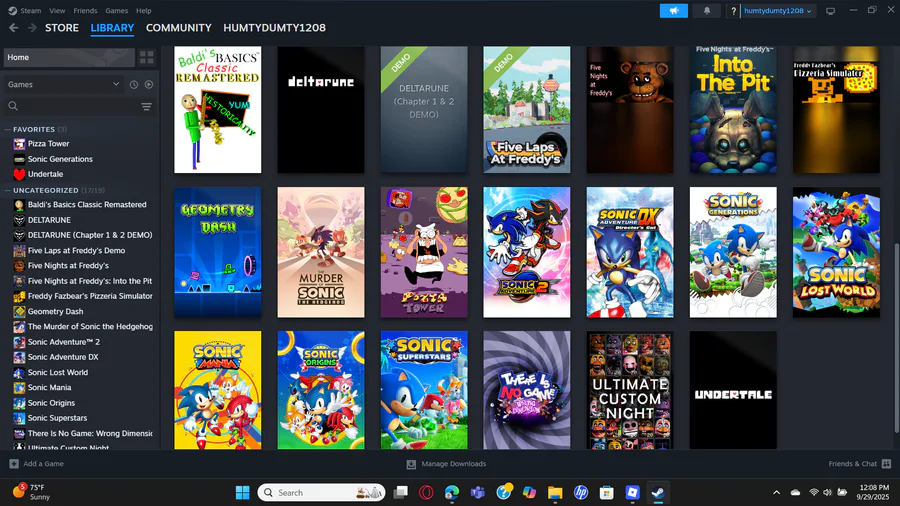Open the View menu

pyautogui.click(x=57, y=10)
